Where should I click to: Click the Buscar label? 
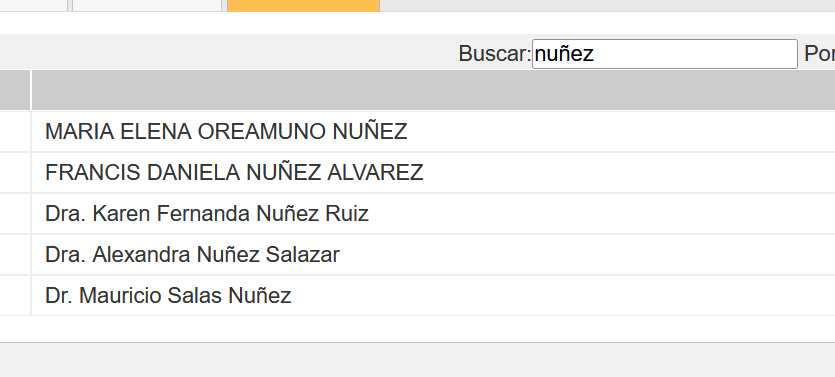click(495, 54)
